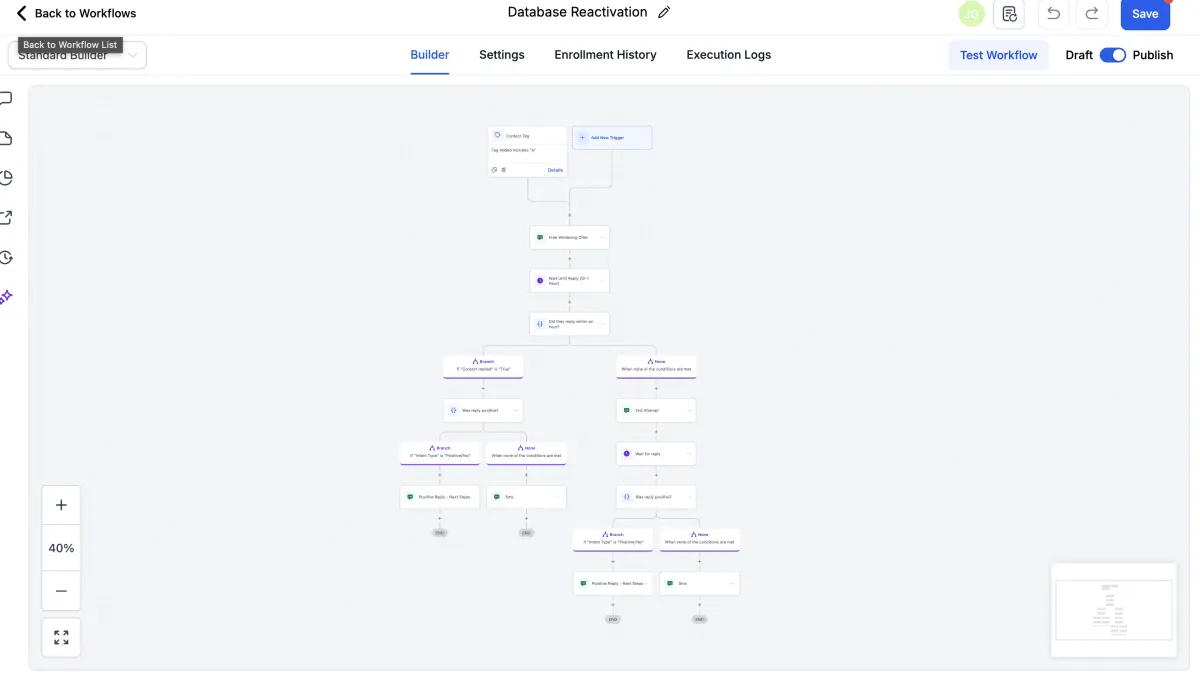Open options menu on Free Whitening Offer step
Screen dimensions: 1200x678
point(603,238)
